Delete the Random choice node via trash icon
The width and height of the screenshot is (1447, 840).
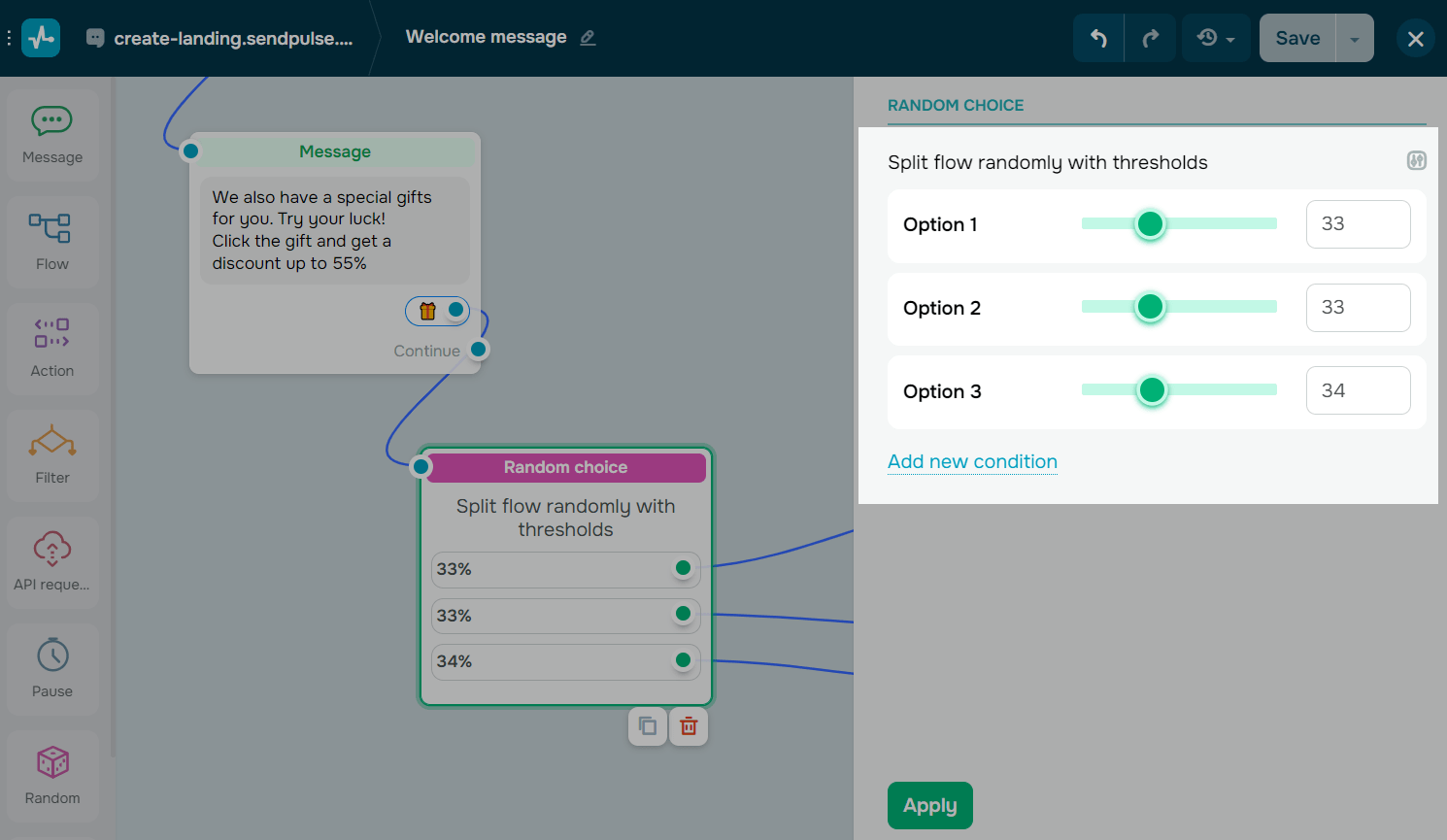689,725
